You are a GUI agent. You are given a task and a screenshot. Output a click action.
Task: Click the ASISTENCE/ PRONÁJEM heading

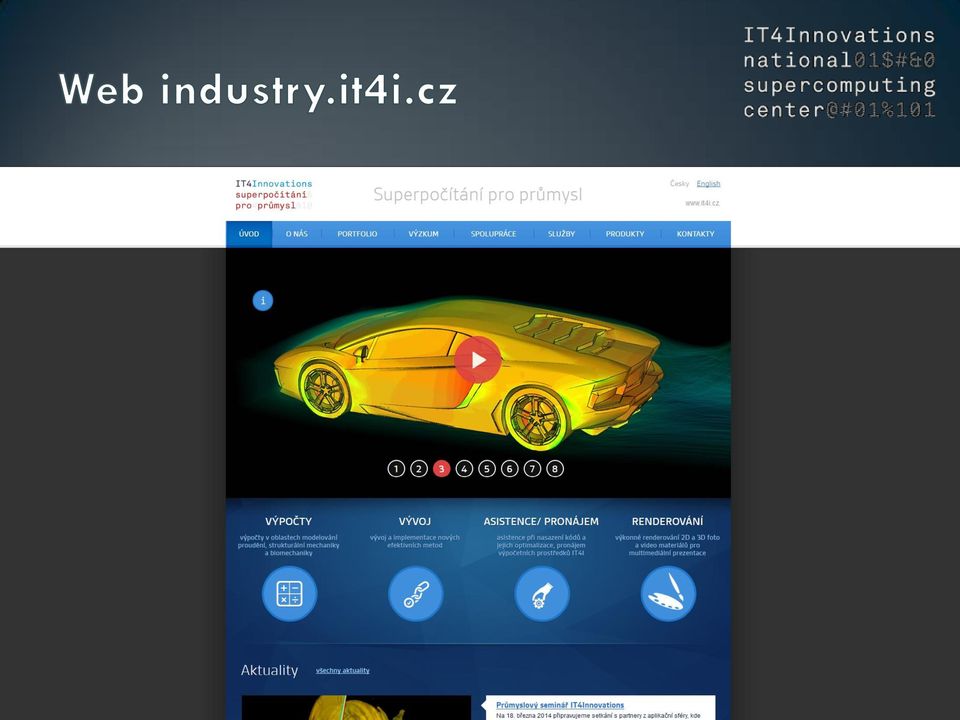[x=541, y=522]
